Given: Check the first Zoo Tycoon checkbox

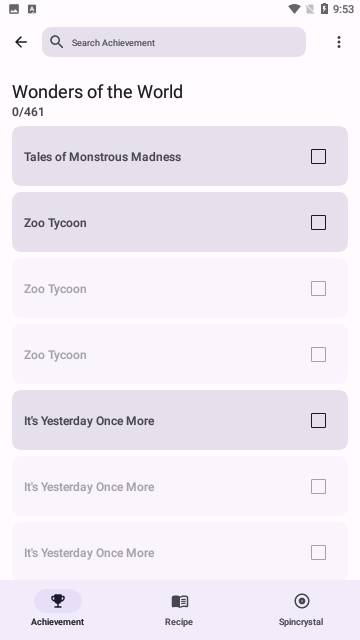Looking at the screenshot, I should (x=318, y=222).
